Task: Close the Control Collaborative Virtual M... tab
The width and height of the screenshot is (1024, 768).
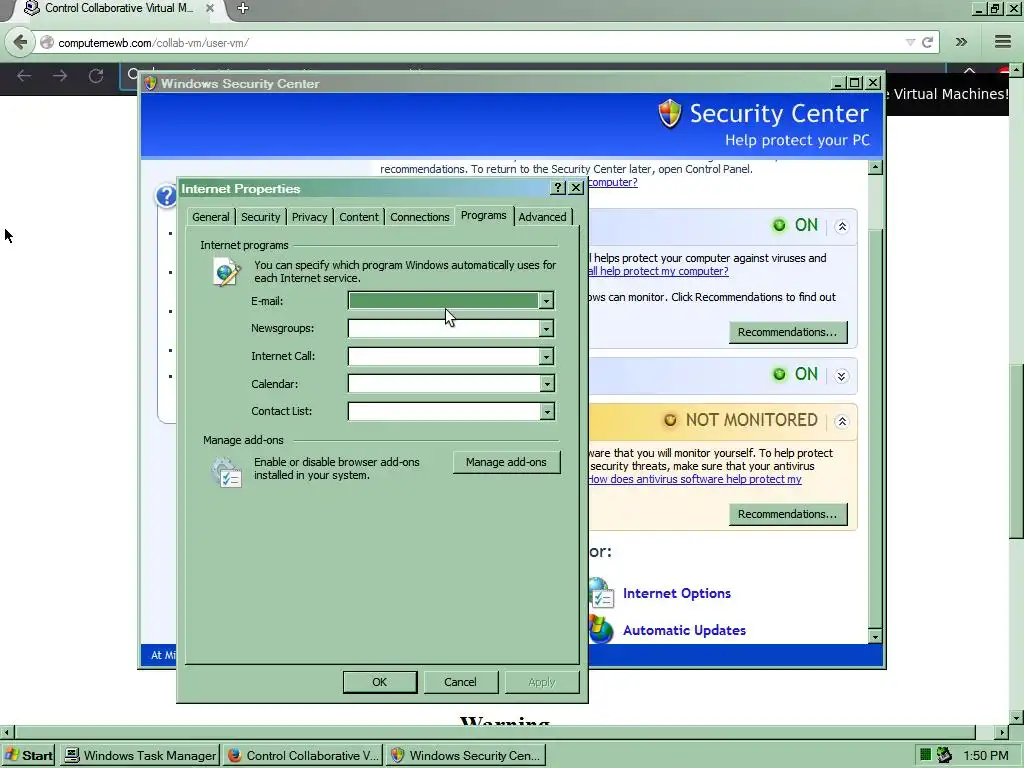Action: pos(210,8)
